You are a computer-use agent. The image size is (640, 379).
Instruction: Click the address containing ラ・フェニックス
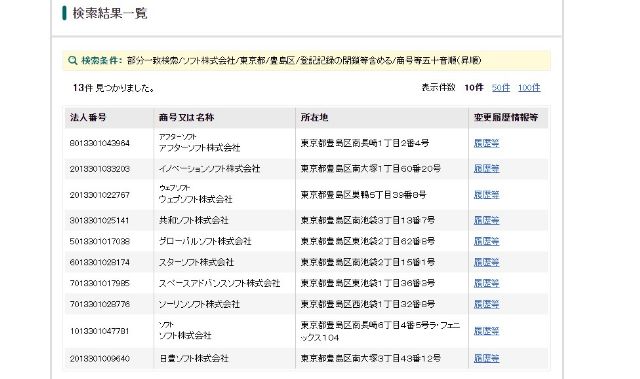click(380, 331)
